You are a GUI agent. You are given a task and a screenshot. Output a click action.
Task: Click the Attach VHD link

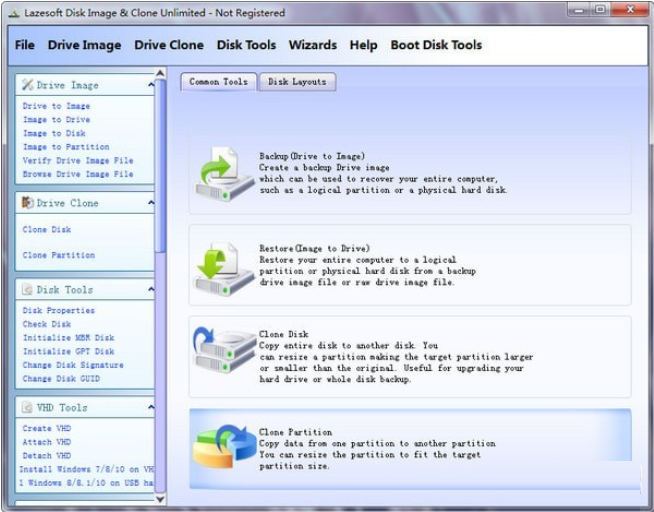47,442
